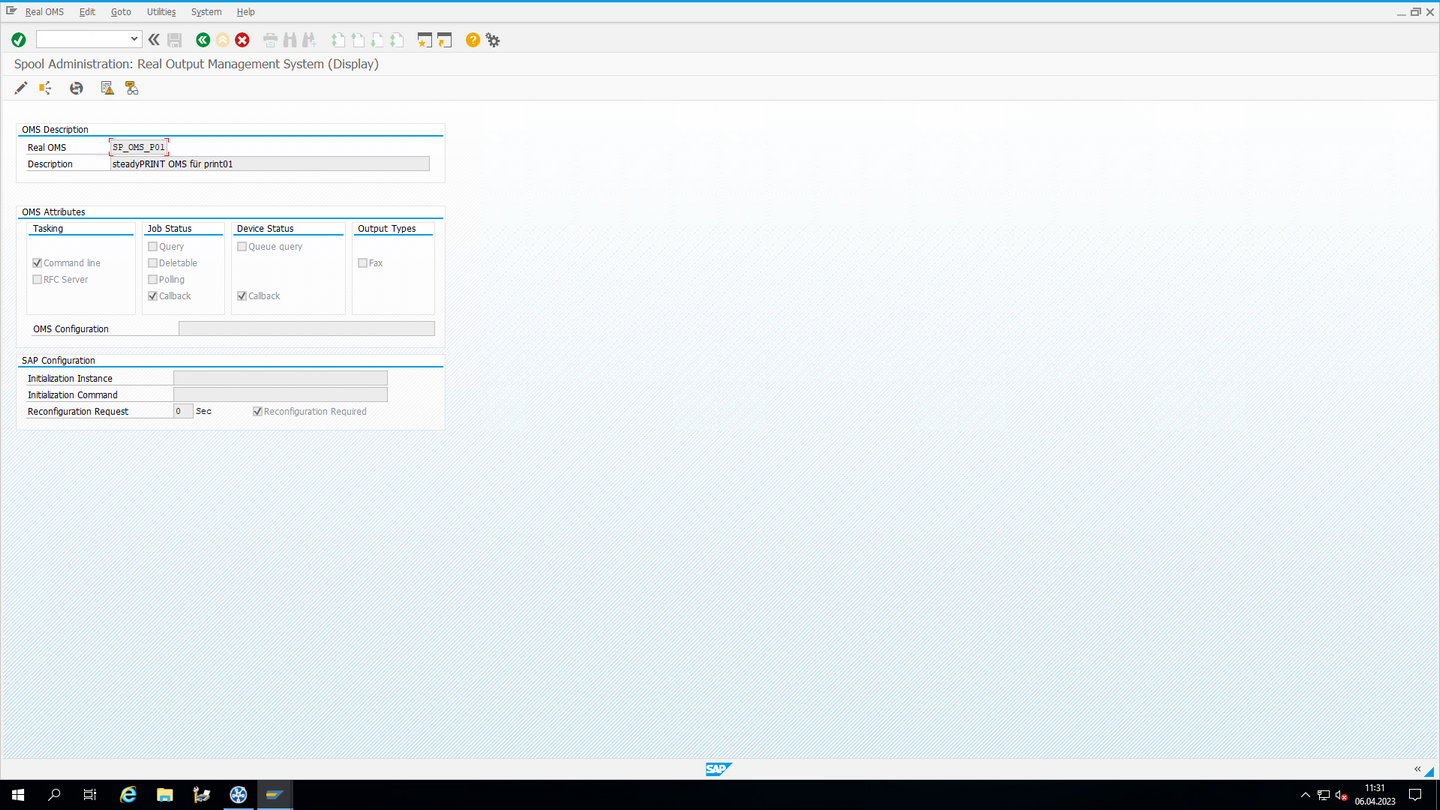Toggle the Queue query checkbox
This screenshot has width=1440, height=810.
tap(242, 247)
